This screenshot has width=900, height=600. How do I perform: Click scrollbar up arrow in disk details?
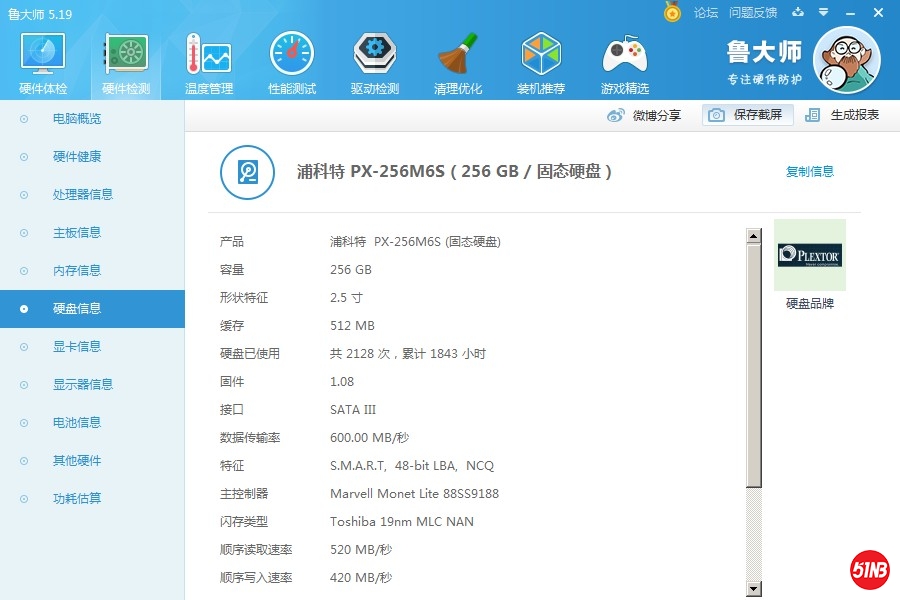(754, 235)
